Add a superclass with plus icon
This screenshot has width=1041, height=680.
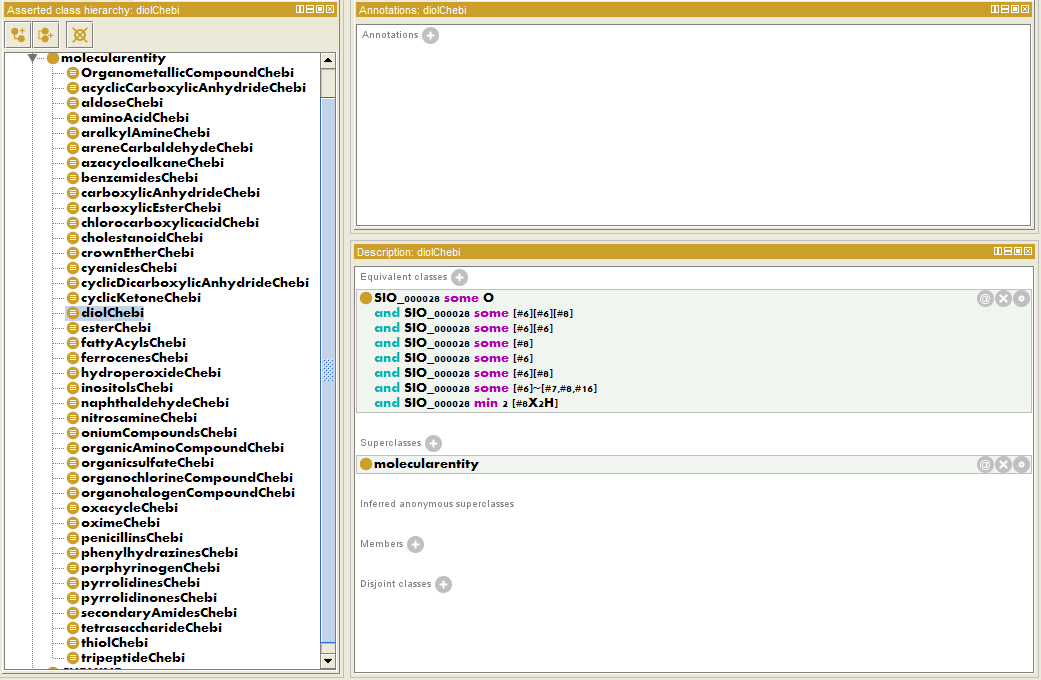[x=434, y=443]
